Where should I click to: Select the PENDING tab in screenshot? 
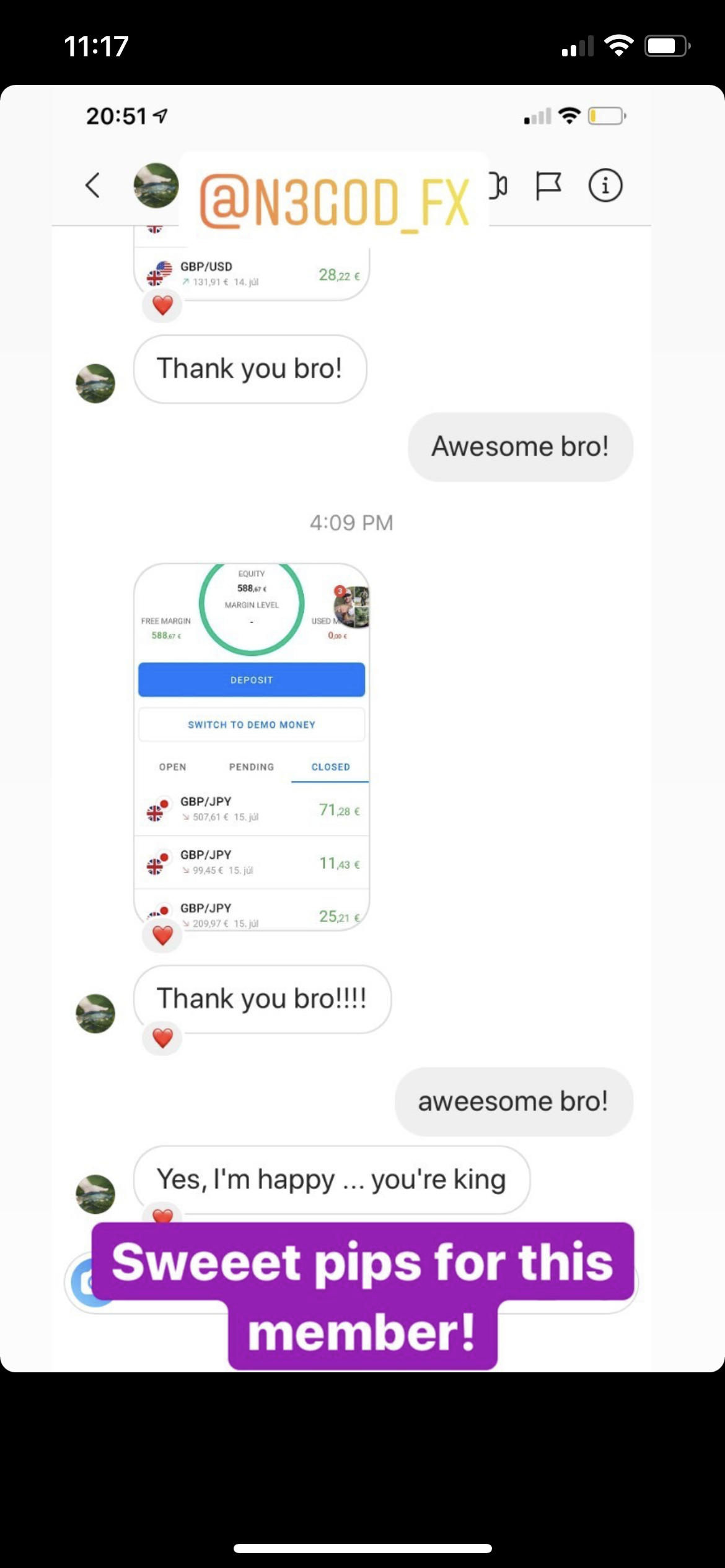[252, 767]
